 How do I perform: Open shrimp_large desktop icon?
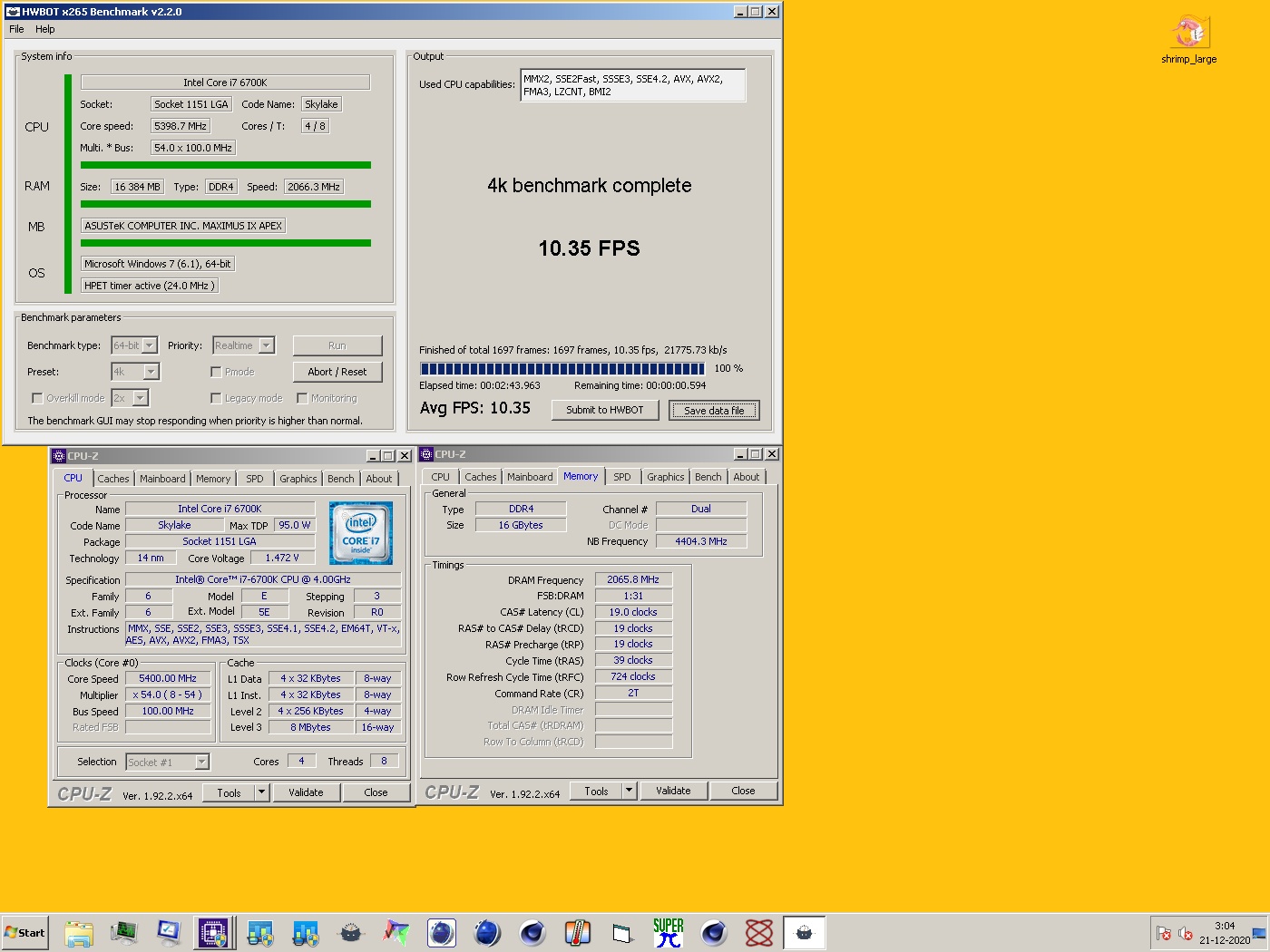tap(1188, 40)
